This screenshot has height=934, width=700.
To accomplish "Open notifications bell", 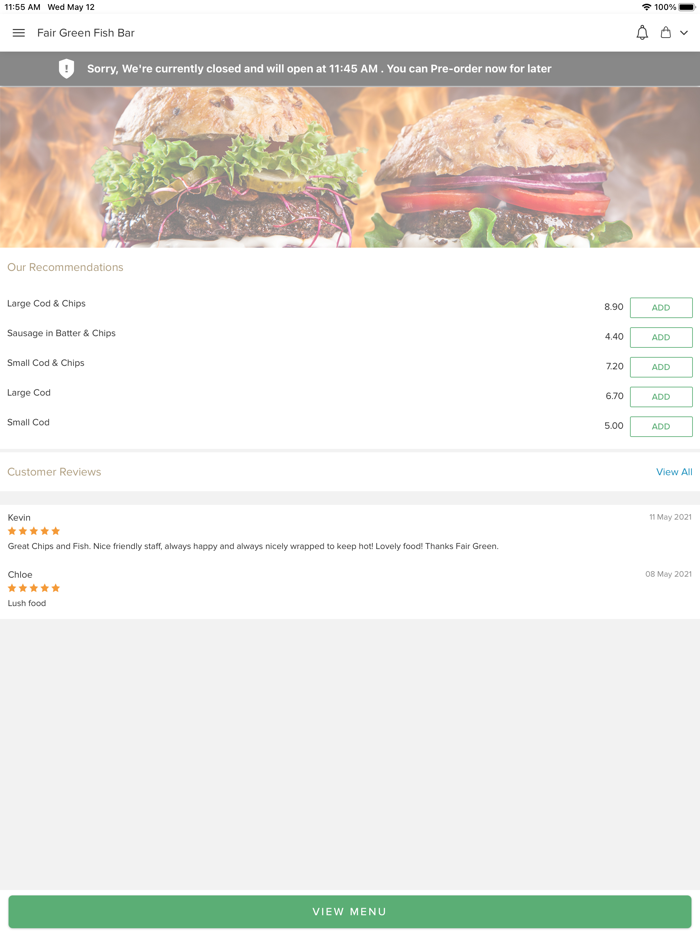I will click(x=642, y=33).
